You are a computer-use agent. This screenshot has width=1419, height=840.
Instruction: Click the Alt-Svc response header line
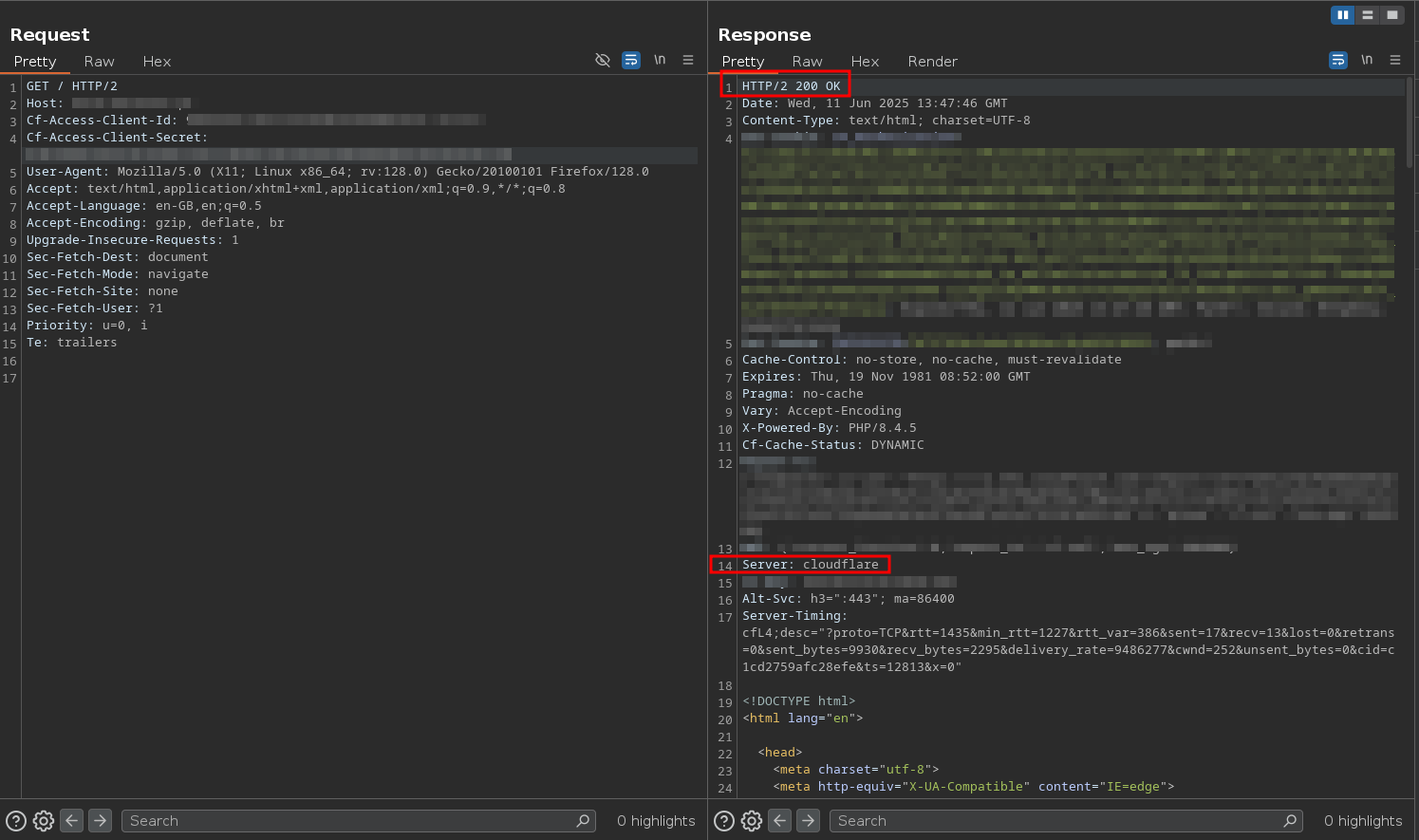pyautogui.click(x=849, y=599)
